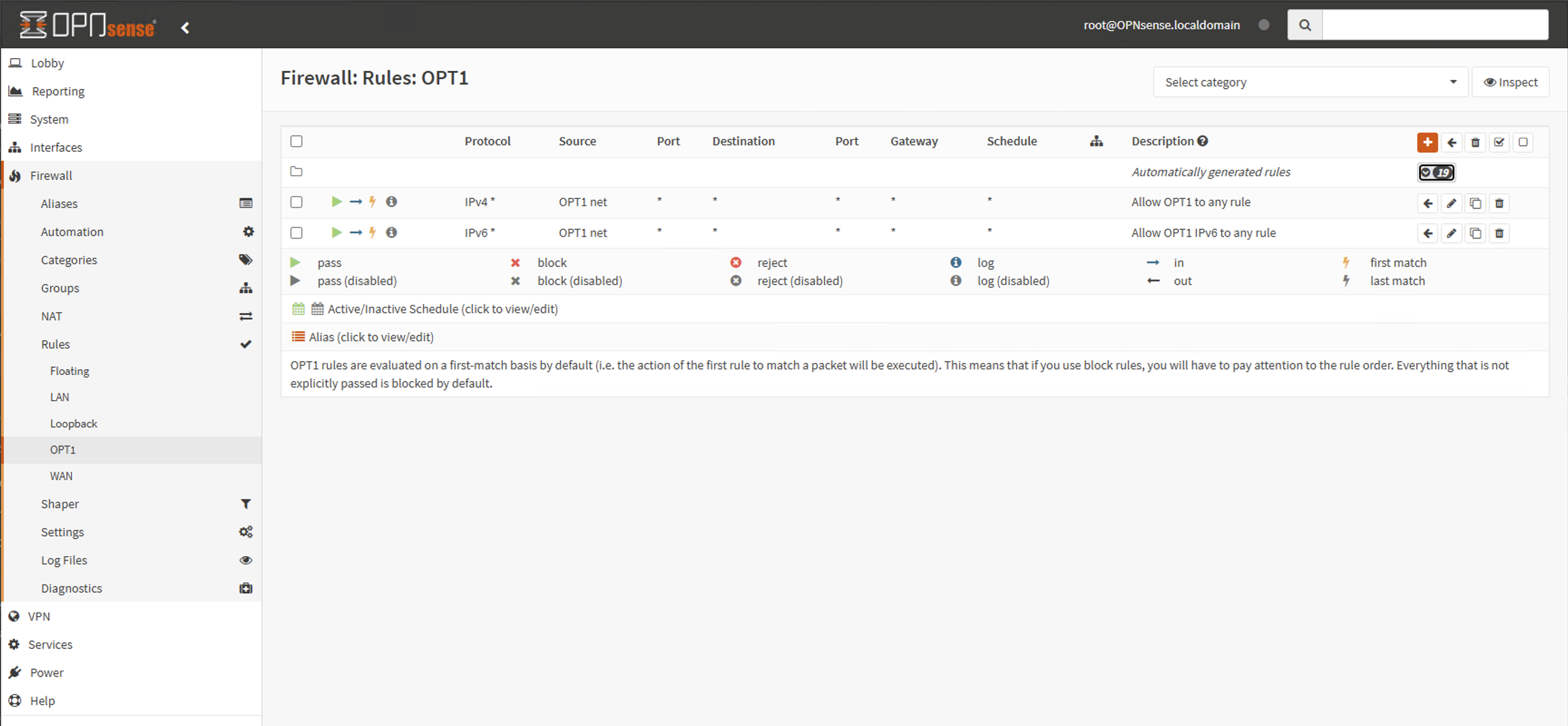Toggle the Automatically generated rules switch

pos(1437,172)
